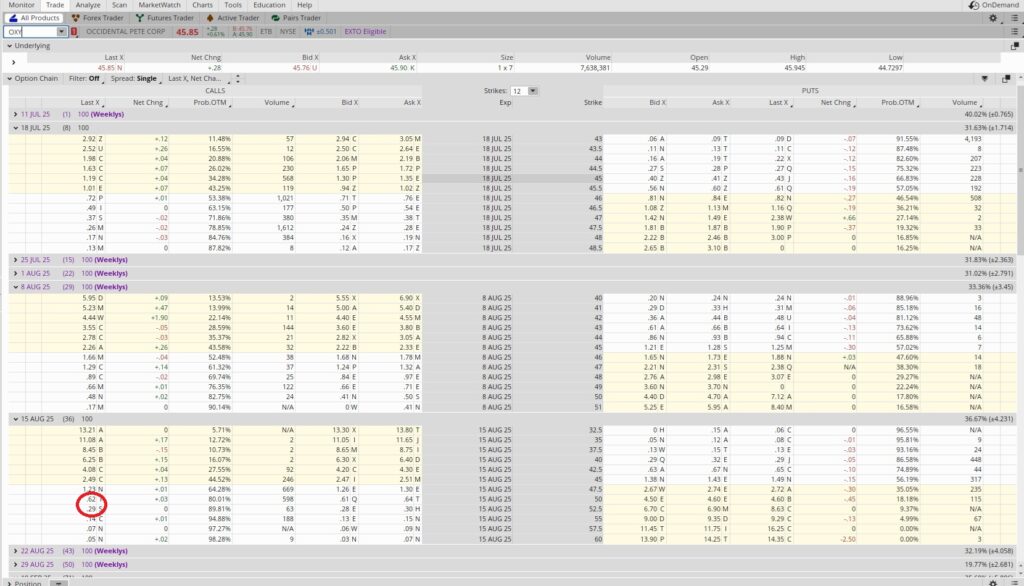
Task: Click the hamburger lines icon at the top right
Action: pyautogui.click(x=1015, y=17)
